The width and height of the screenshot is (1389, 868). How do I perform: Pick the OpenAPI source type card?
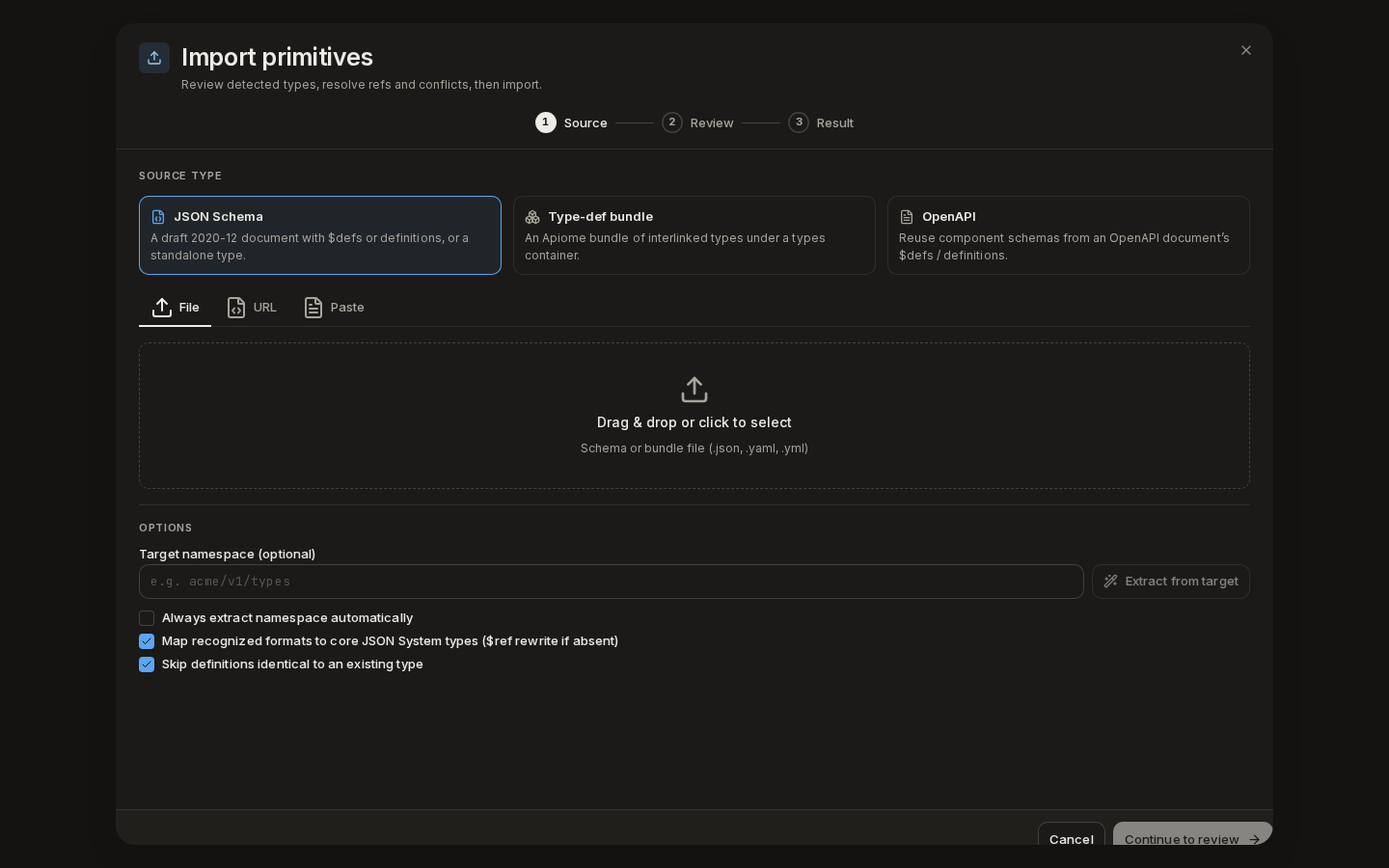tap(1069, 235)
